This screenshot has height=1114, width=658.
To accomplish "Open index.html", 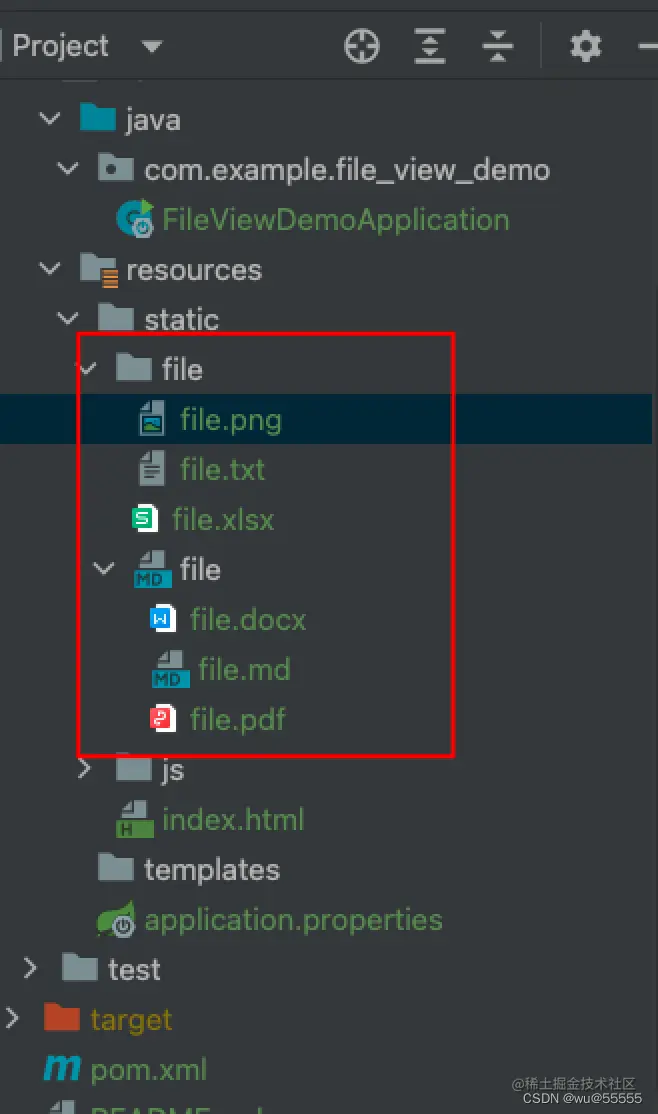I will pyautogui.click(x=233, y=819).
